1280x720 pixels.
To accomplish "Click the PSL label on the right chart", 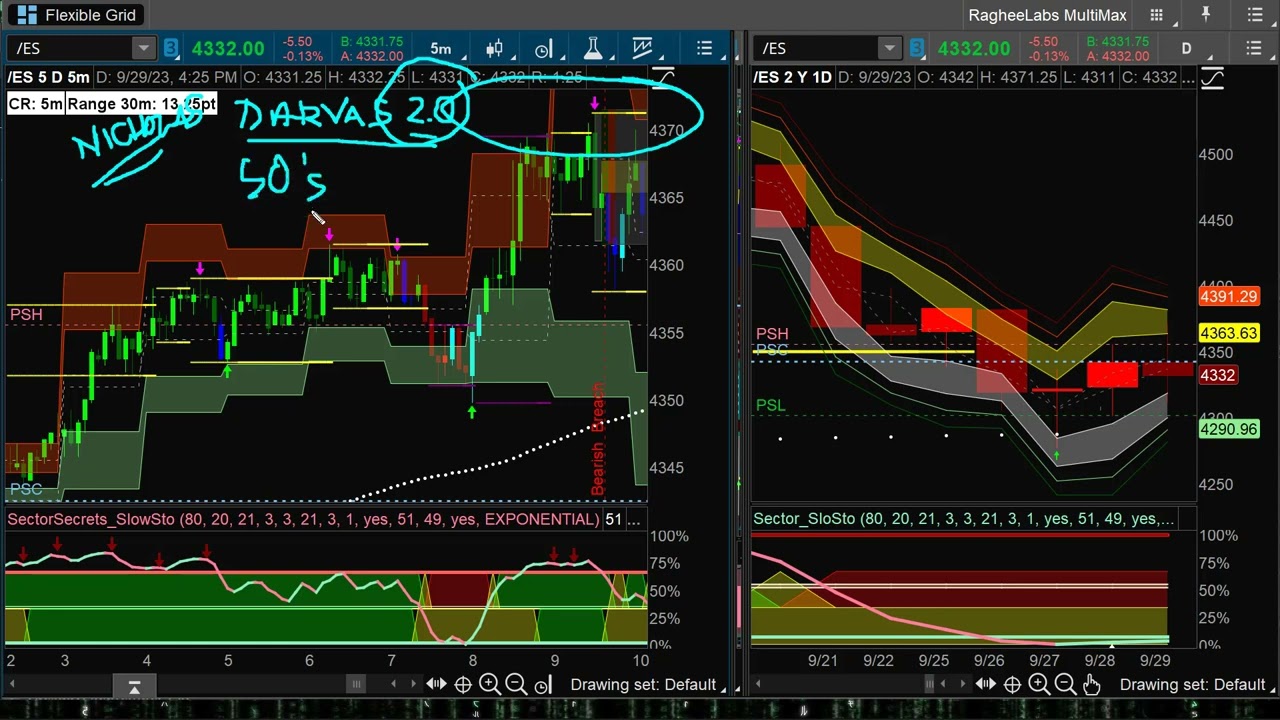I will pyautogui.click(x=771, y=405).
